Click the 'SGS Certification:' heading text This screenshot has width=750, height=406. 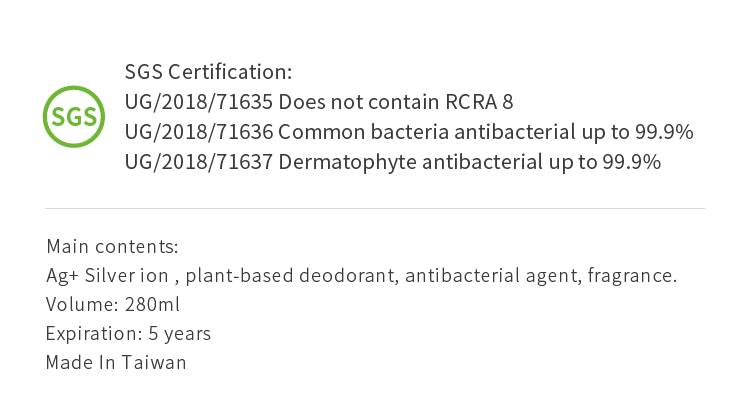[x=208, y=73]
